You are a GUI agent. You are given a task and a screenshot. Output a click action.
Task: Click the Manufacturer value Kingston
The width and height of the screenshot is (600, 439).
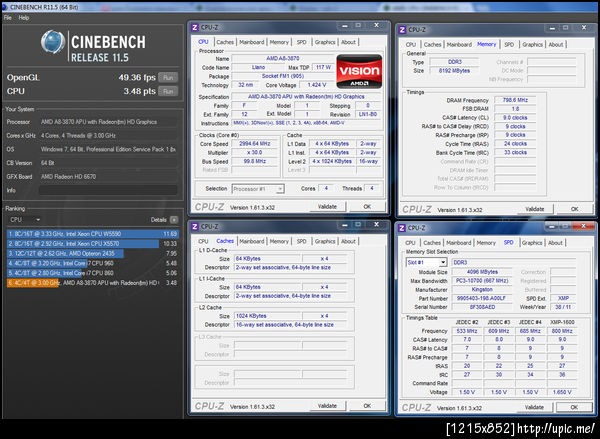point(482,289)
